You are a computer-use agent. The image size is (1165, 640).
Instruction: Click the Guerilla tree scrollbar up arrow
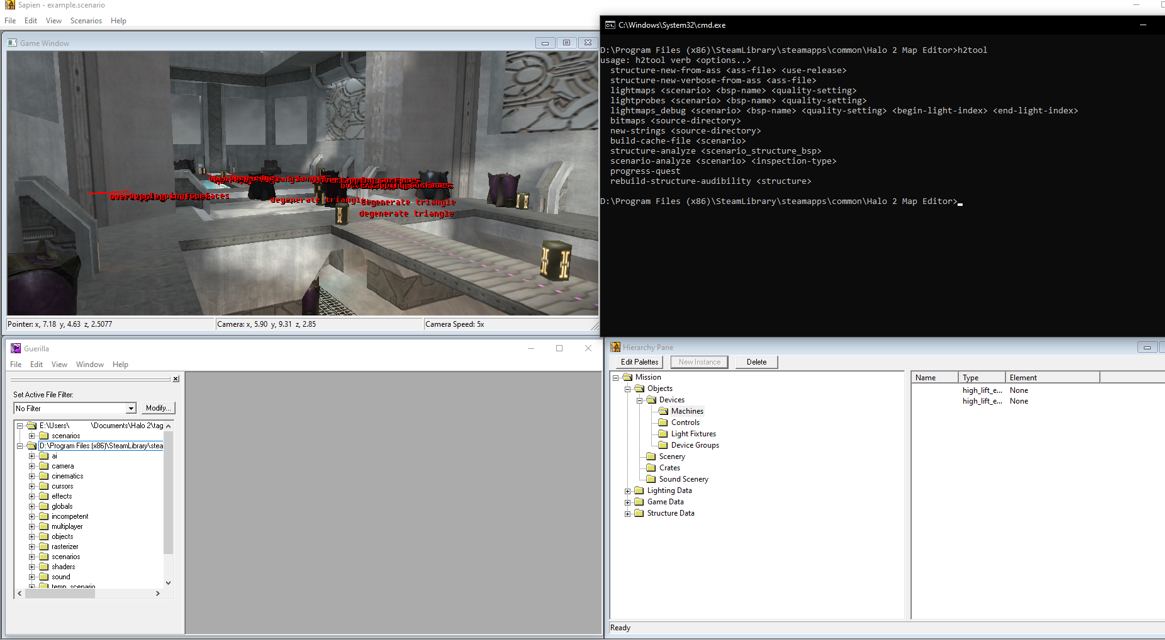(168, 426)
